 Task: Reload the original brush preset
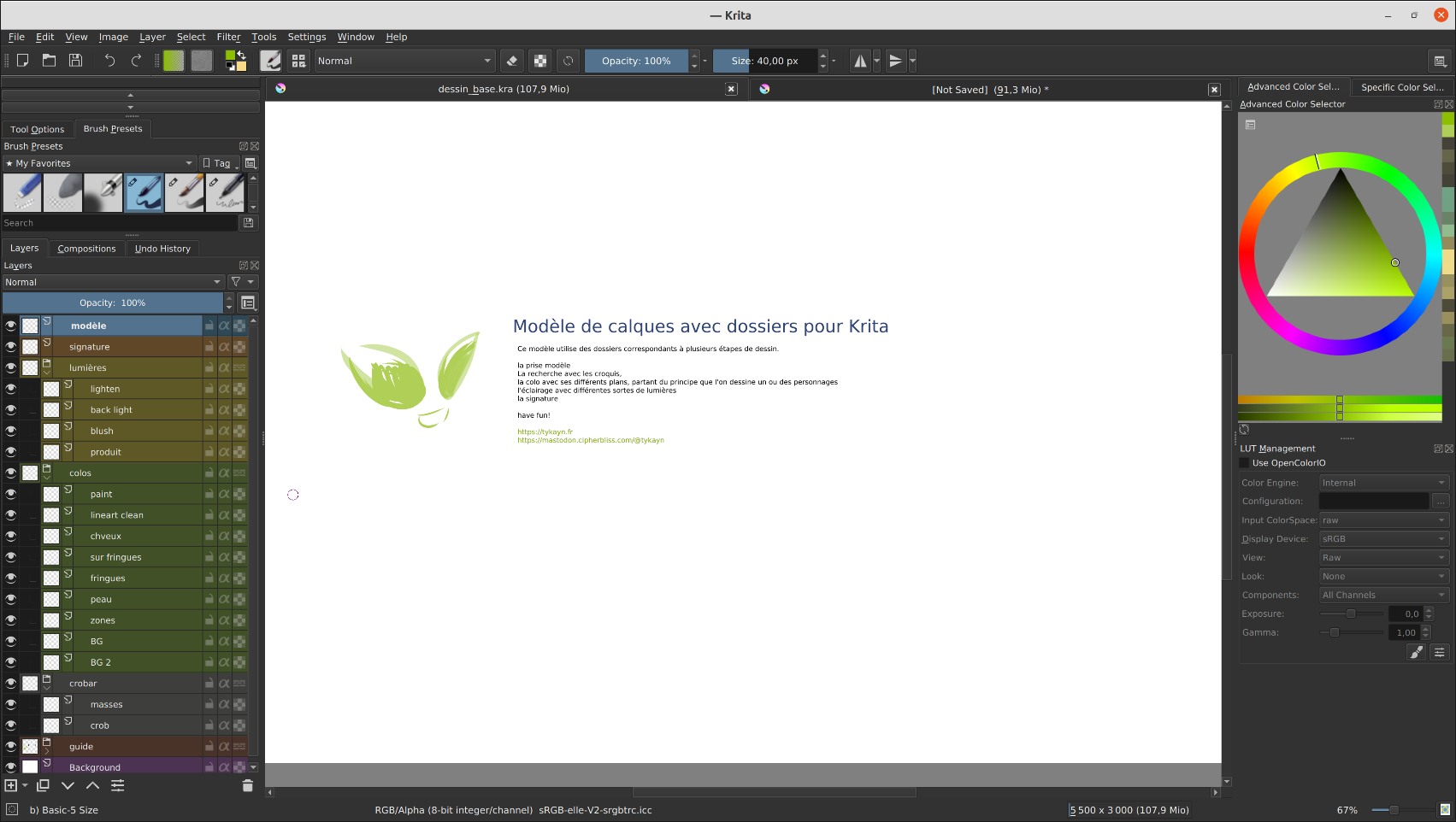tap(569, 61)
